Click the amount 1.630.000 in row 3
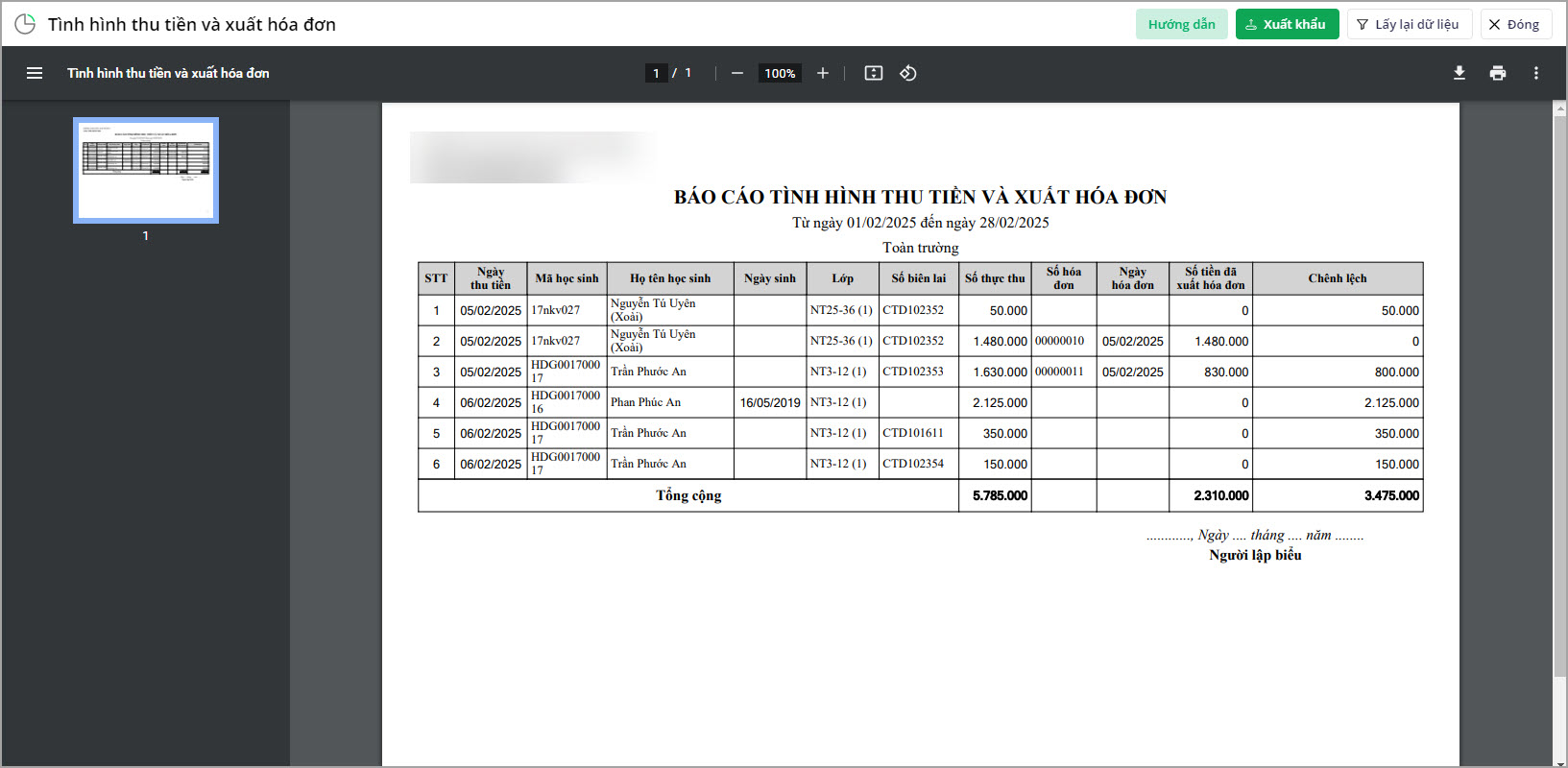 [x=1000, y=372]
